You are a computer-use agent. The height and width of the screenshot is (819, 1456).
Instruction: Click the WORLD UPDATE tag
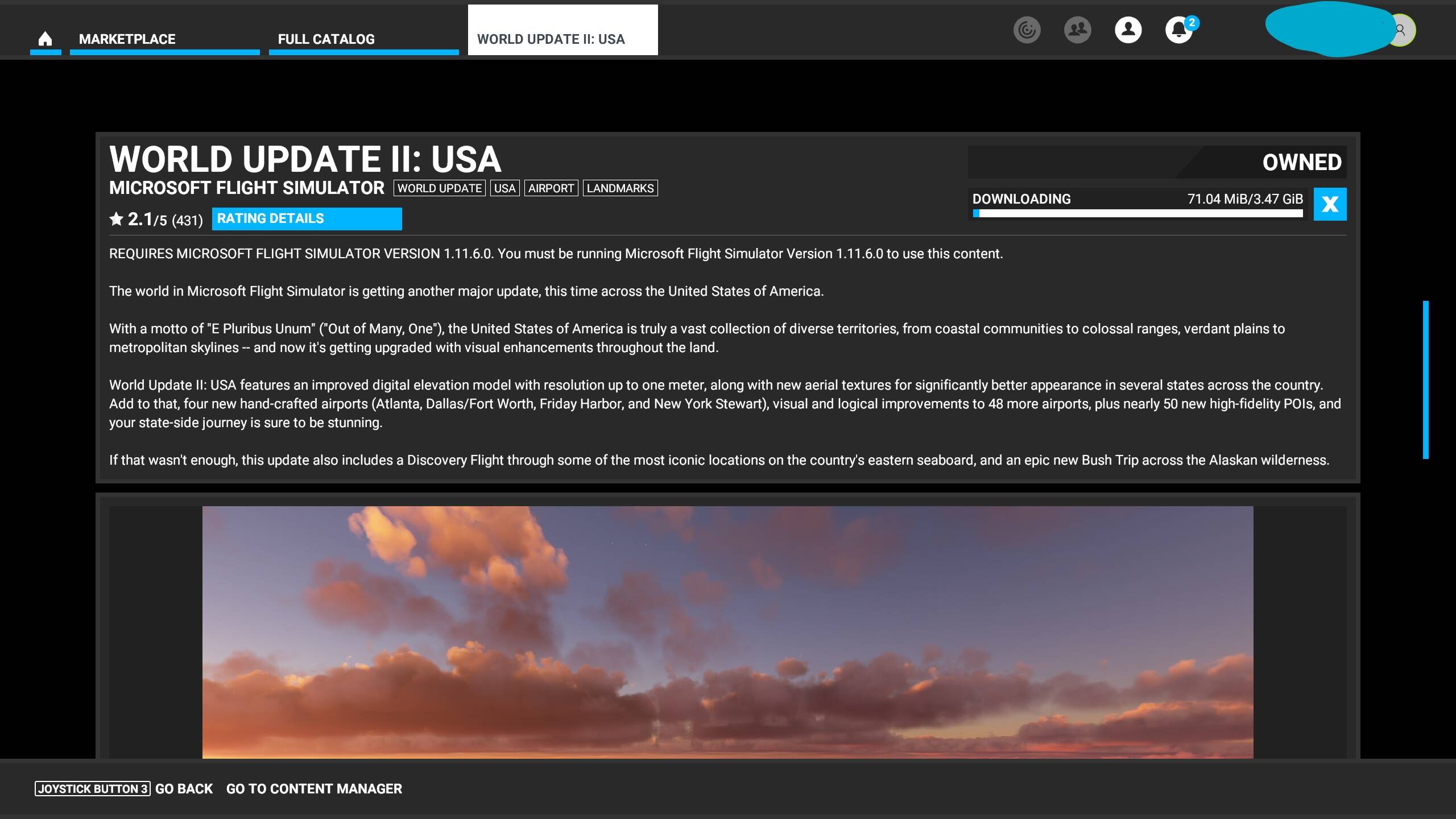click(439, 188)
